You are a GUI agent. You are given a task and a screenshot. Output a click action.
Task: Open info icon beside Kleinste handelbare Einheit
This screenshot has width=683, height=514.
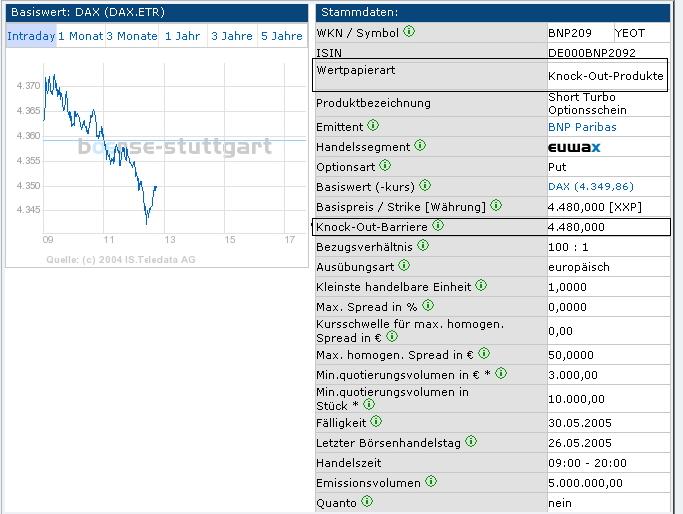tap(481, 286)
